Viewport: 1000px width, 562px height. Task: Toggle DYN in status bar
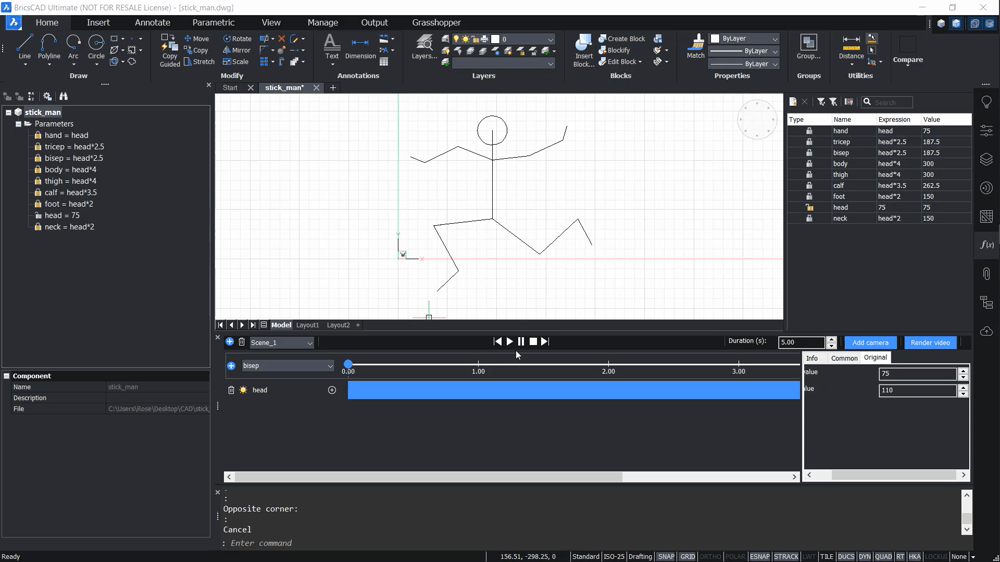click(864, 556)
